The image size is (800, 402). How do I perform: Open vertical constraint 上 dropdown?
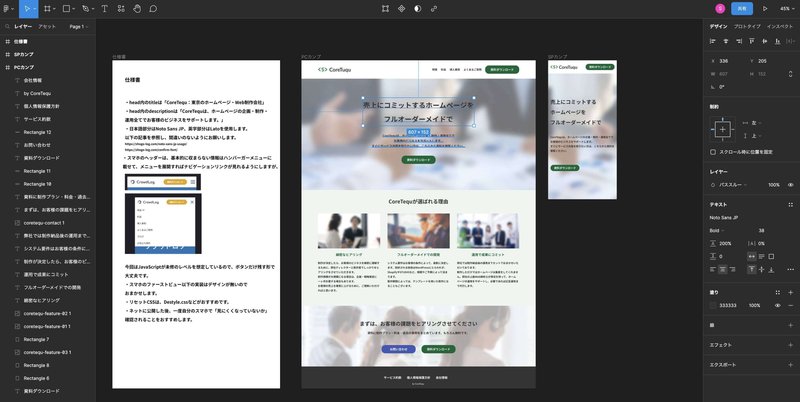754,136
